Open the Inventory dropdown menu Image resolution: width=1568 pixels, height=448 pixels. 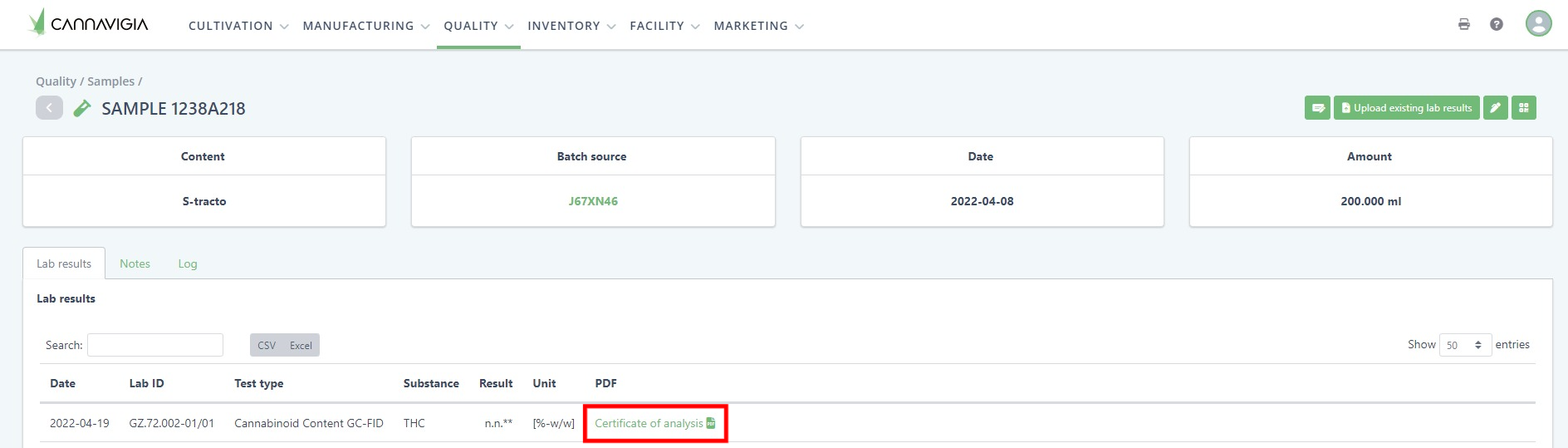pyautogui.click(x=571, y=26)
